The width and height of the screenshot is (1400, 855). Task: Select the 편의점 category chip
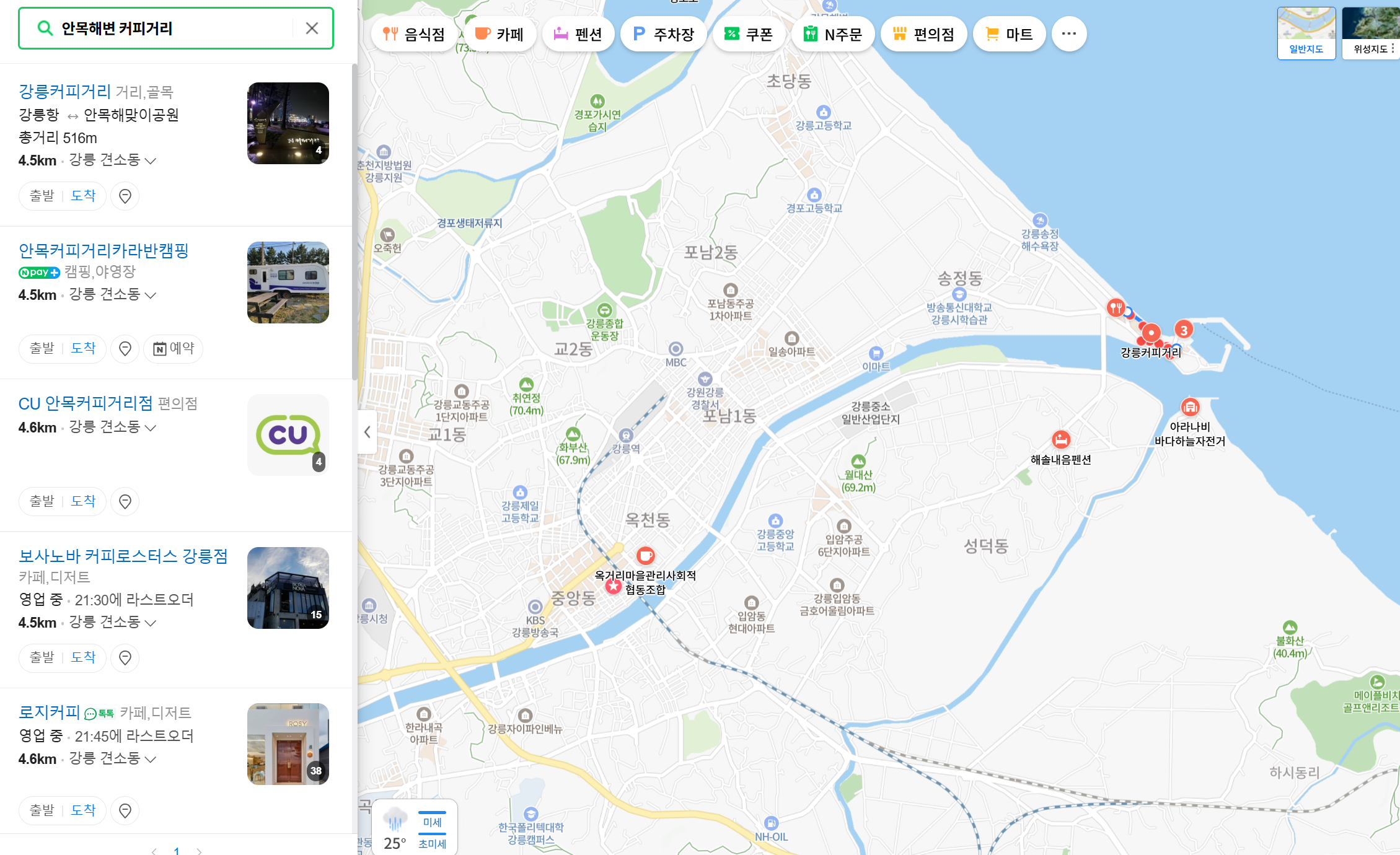[x=923, y=34]
